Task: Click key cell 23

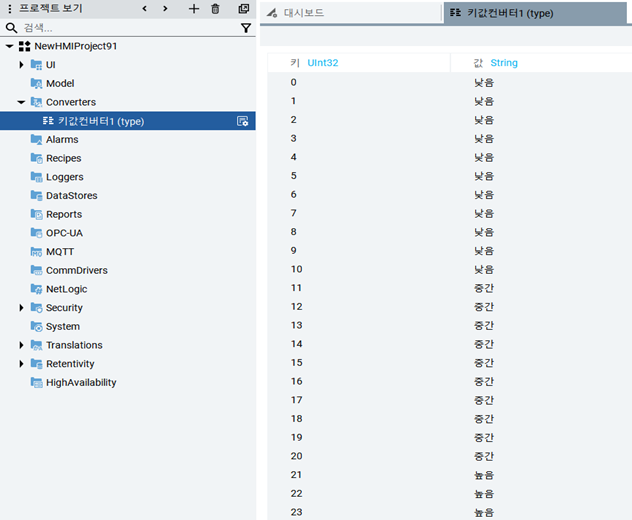Action: coord(297,512)
